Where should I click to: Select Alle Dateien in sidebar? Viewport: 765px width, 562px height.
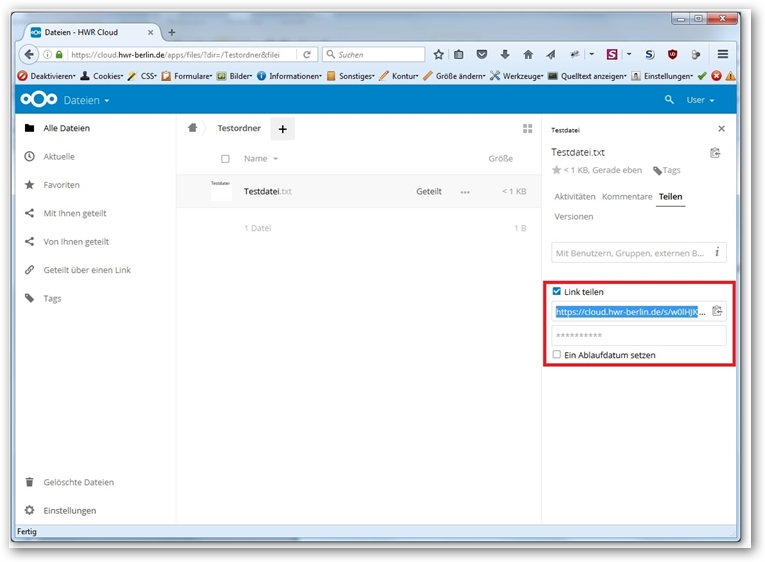point(66,128)
